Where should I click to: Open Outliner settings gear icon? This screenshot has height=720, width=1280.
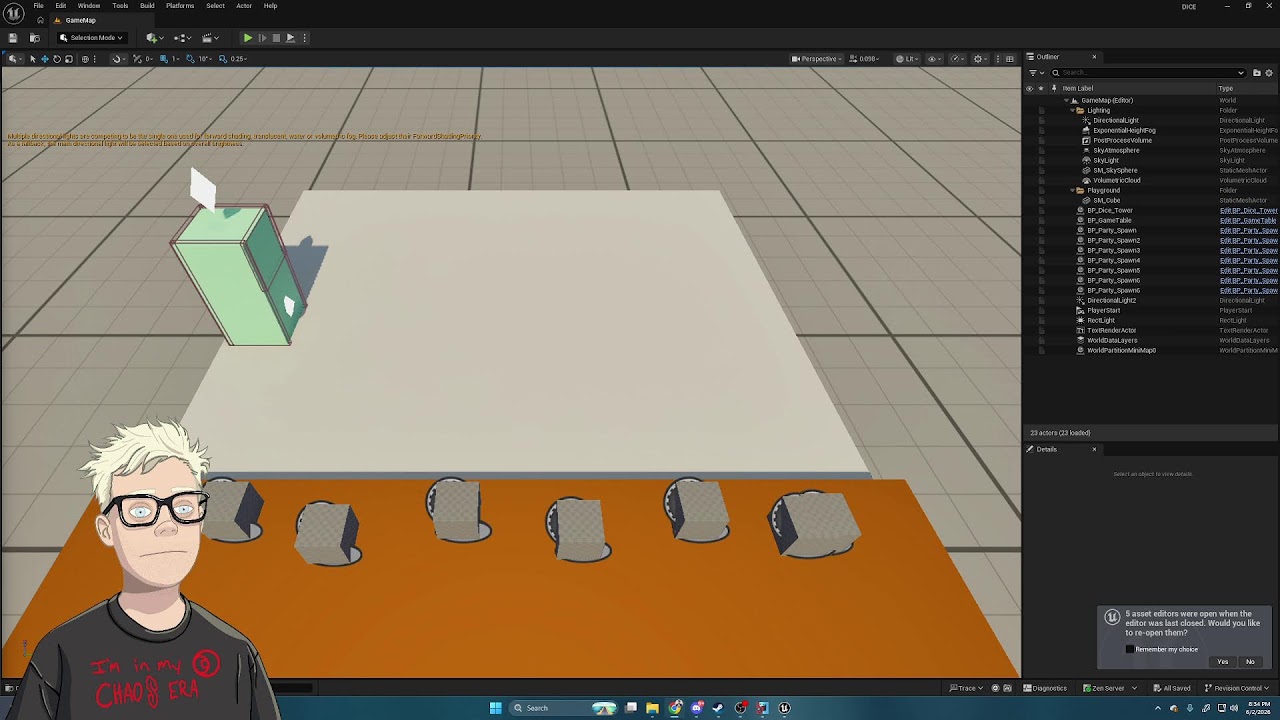[x=1270, y=73]
